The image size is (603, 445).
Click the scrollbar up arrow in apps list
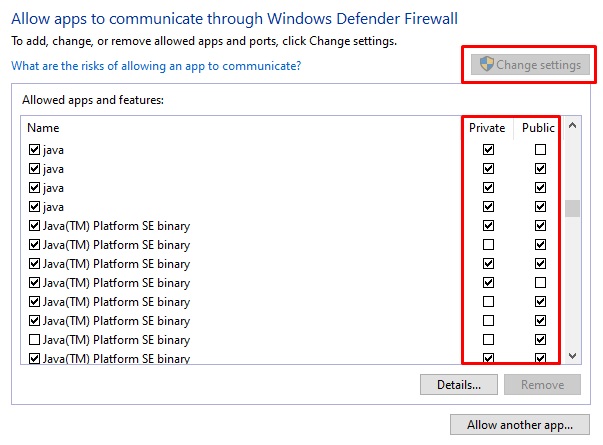572,126
